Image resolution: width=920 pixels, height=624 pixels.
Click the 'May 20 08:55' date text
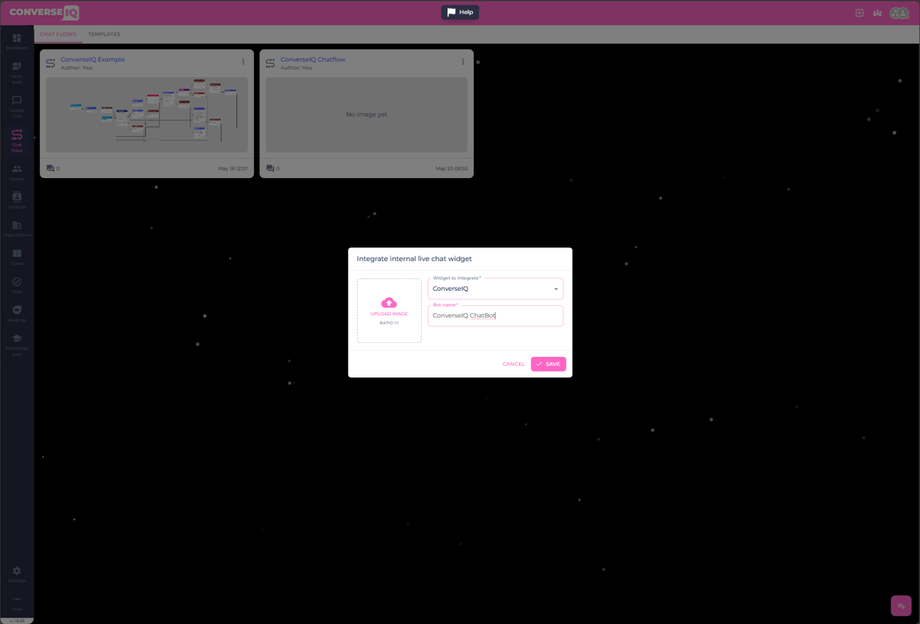tap(452, 168)
